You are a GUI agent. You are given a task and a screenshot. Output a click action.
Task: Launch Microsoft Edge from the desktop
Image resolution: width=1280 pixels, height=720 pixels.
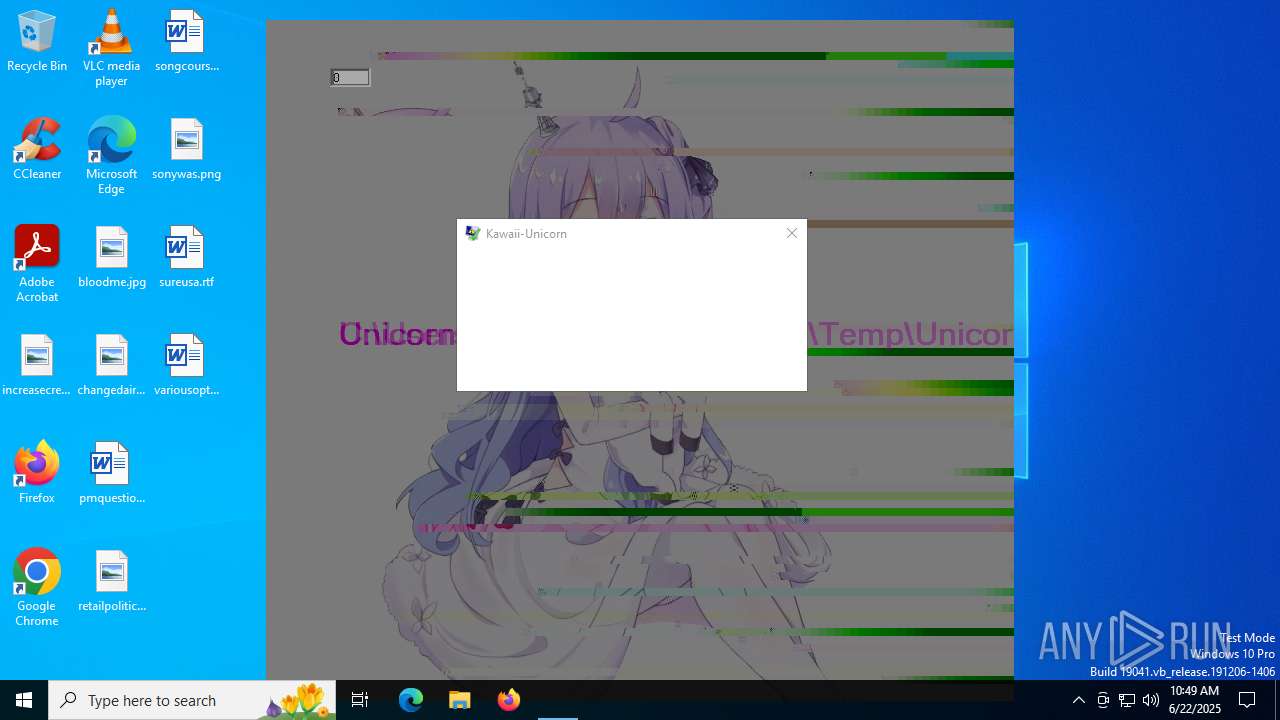point(111,156)
